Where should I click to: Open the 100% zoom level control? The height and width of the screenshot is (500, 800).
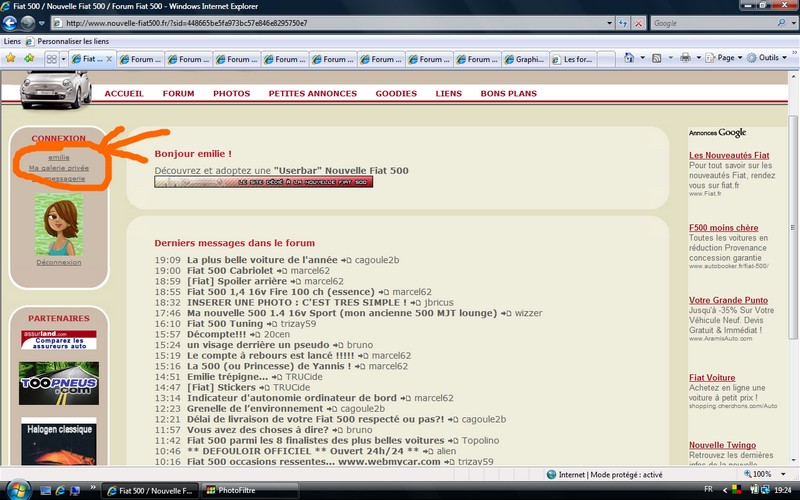click(x=763, y=474)
